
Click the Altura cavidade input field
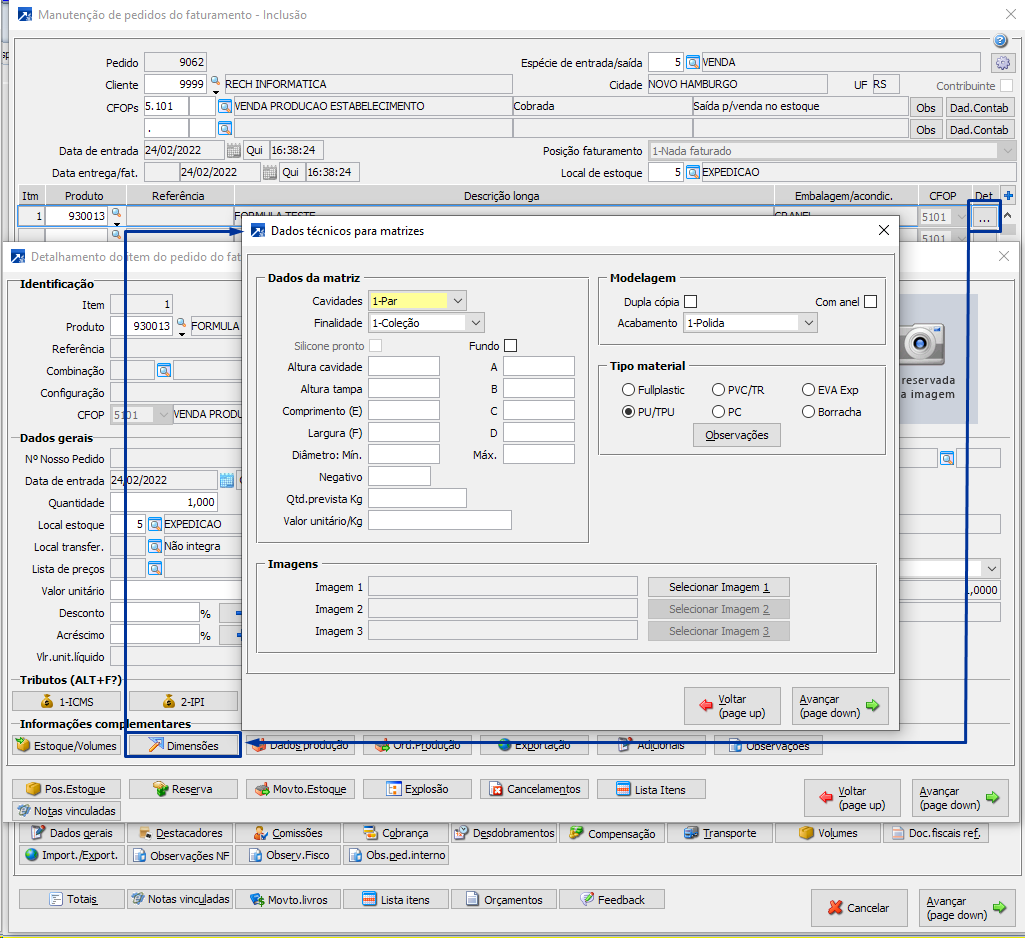404,367
